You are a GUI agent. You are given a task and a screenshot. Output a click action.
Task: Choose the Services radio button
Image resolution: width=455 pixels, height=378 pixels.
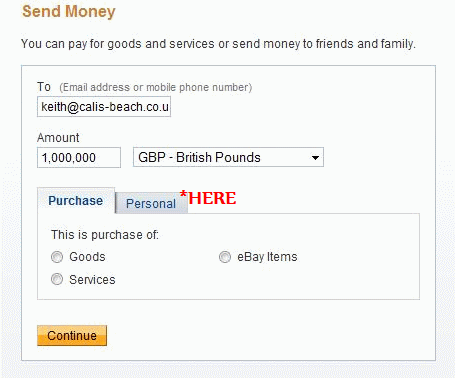click(57, 279)
